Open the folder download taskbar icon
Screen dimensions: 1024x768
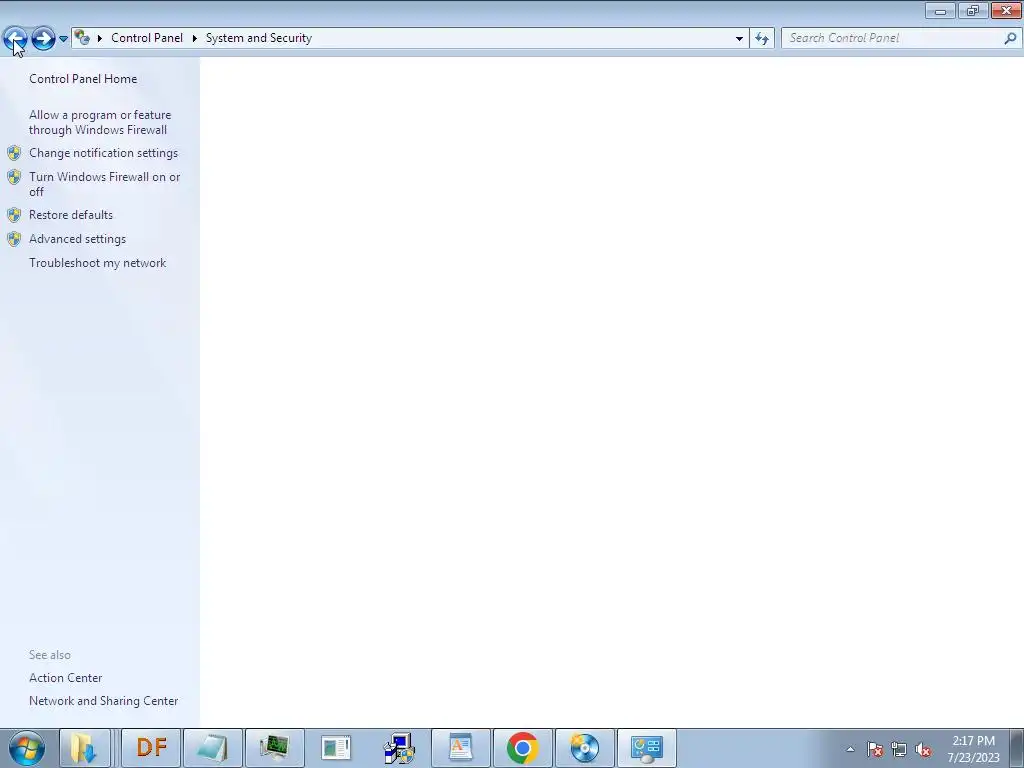(84, 748)
